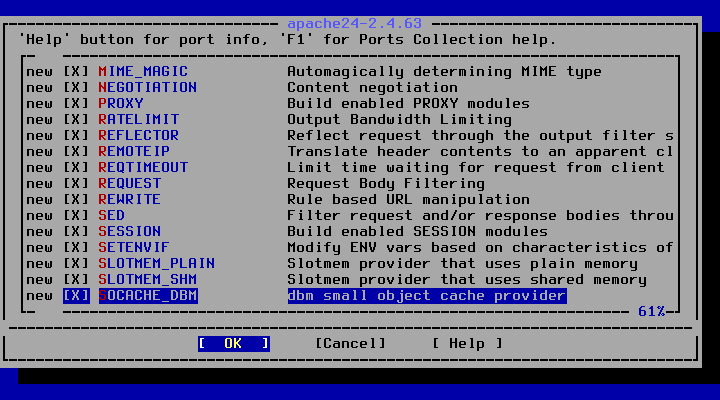Select the RATELIMIT option name
The width and height of the screenshot is (720, 400).
[139, 120]
